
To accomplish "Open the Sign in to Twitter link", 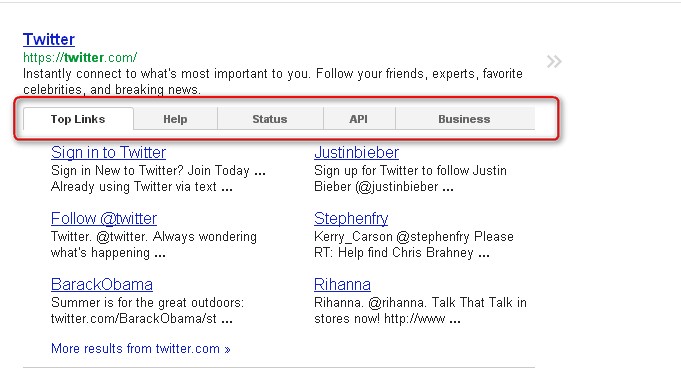I will coord(108,153).
